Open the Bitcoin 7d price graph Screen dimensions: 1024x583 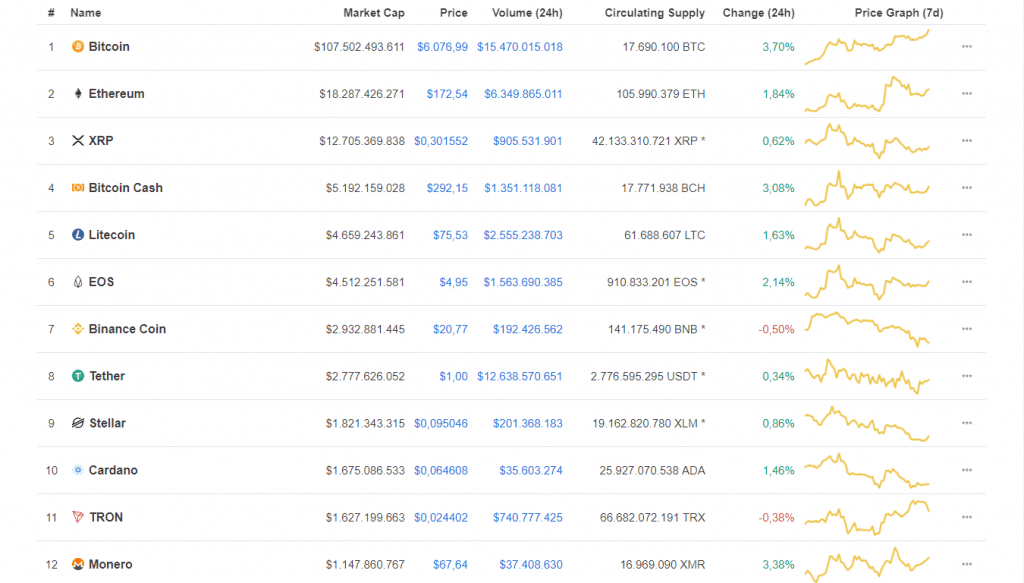tap(867, 47)
